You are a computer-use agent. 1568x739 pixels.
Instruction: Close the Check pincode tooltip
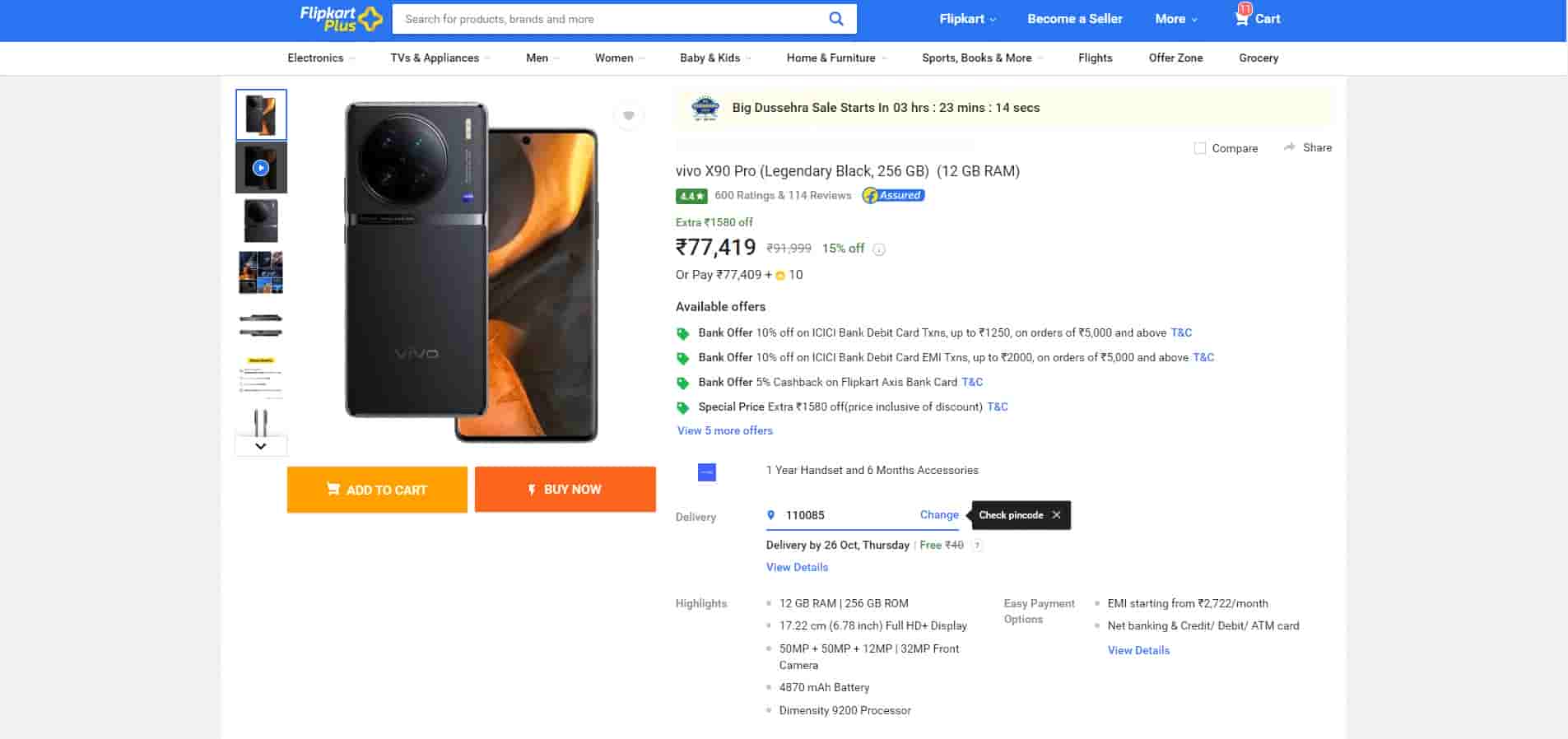(x=1056, y=515)
